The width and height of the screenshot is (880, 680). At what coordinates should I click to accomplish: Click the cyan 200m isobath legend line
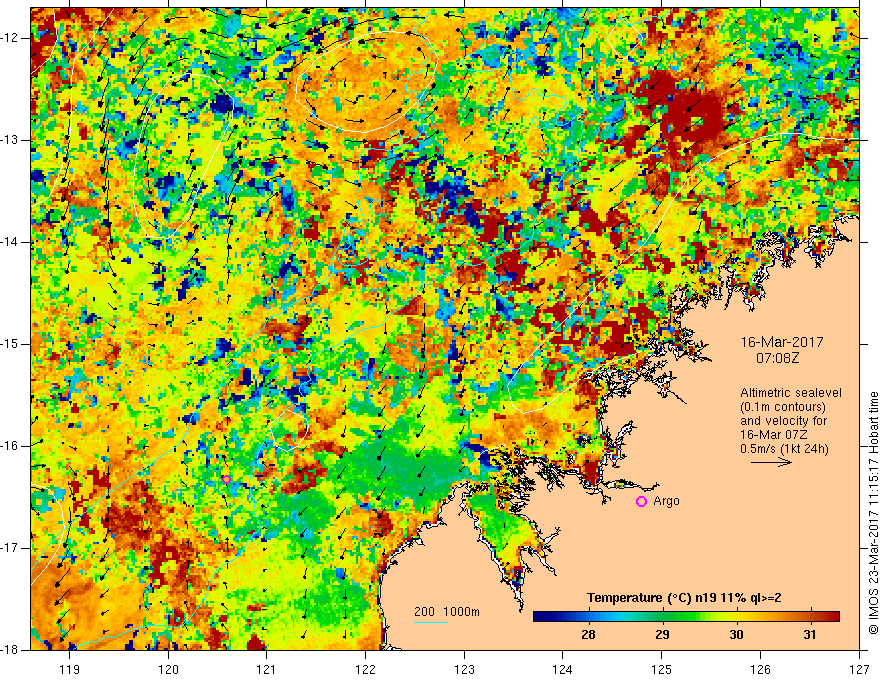(x=430, y=622)
